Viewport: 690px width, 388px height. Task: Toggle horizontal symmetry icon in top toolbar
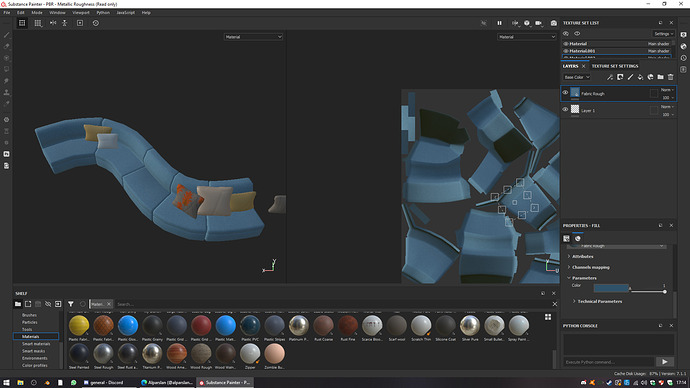click(53, 23)
